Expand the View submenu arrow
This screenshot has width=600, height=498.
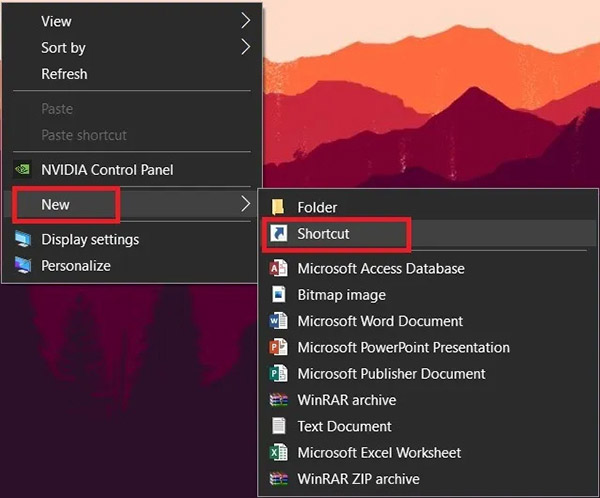pos(246,21)
